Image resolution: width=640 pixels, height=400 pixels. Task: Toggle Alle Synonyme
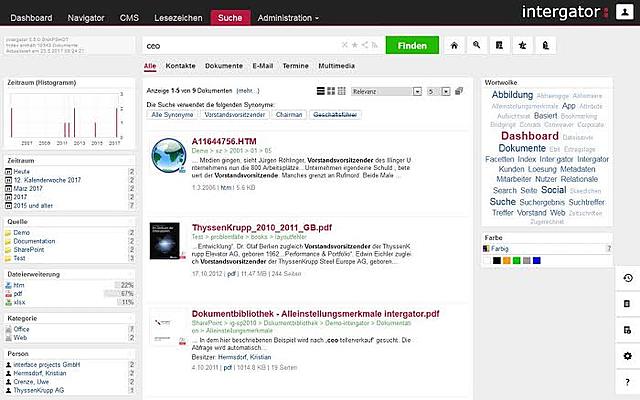click(x=172, y=115)
